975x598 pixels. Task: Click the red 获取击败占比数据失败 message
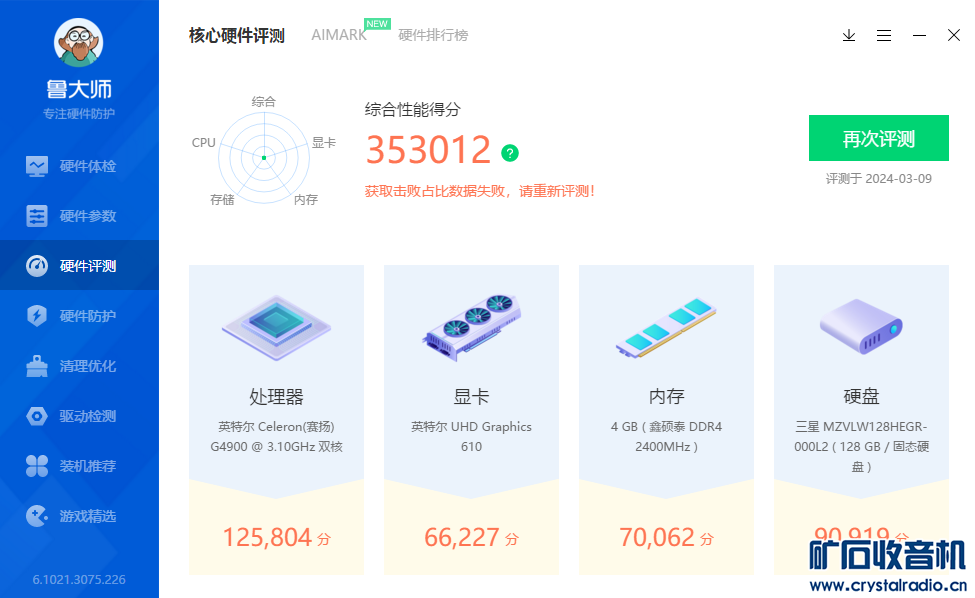click(480, 191)
